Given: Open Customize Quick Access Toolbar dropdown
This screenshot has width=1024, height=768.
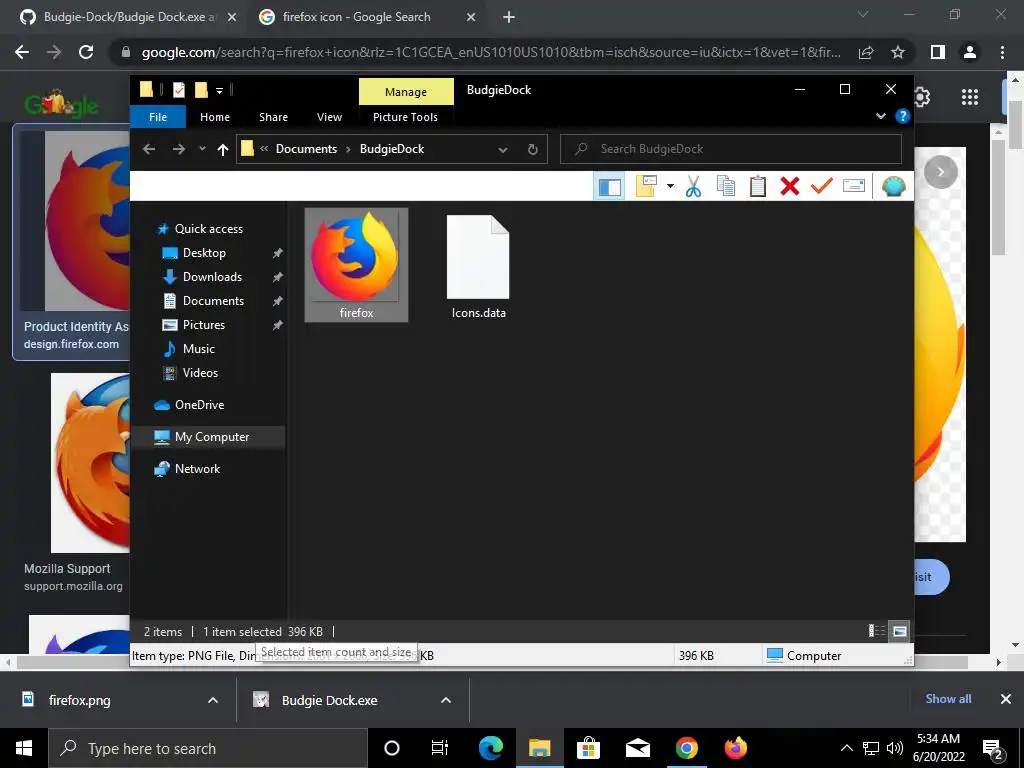Looking at the screenshot, I should click(219, 91).
